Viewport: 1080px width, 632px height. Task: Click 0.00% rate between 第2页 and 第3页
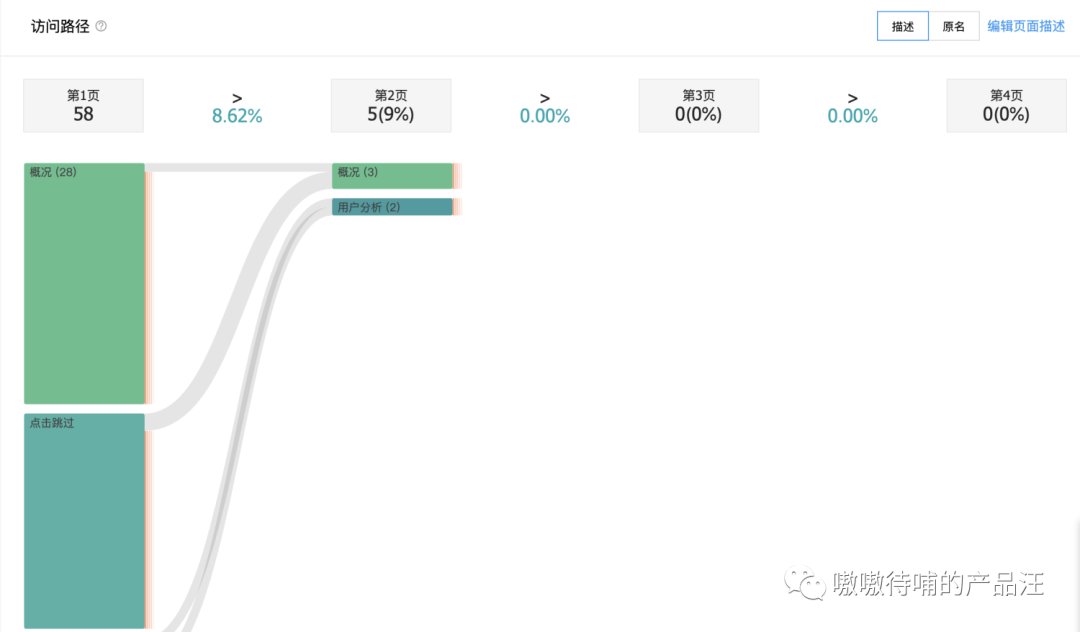pyautogui.click(x=545, y=108)
